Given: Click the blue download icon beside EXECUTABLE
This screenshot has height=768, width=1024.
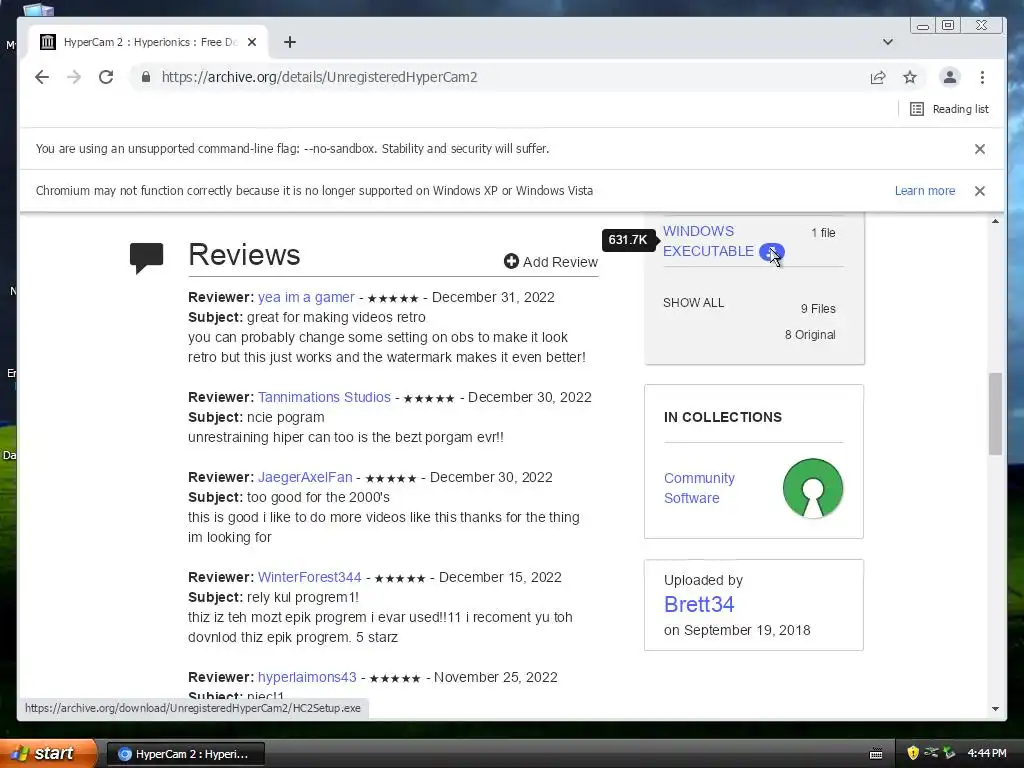Looking at the screenshot, I should point(771,252).
